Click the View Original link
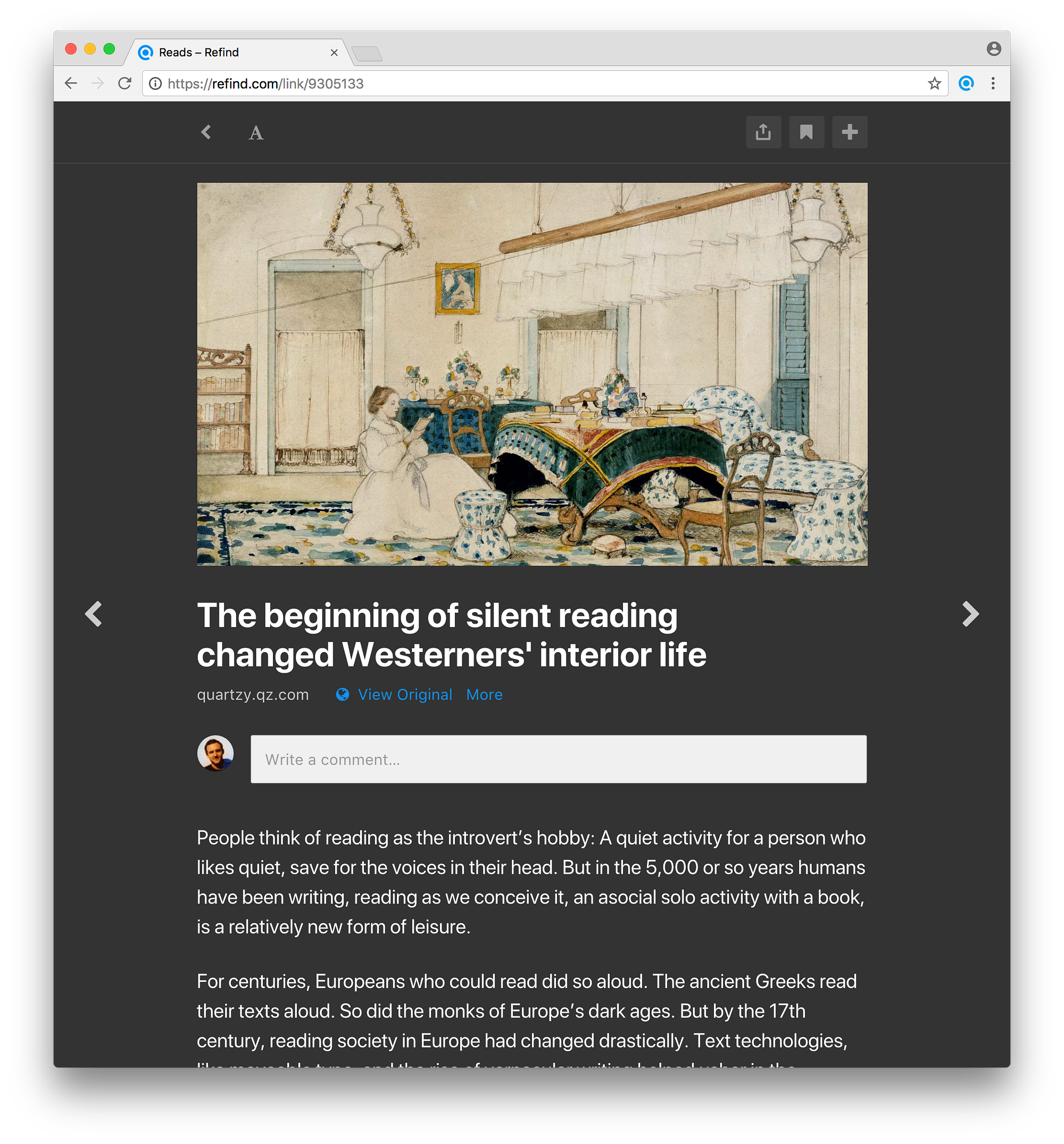This screenshot has height=1144, width=1064. click(404, 695)
